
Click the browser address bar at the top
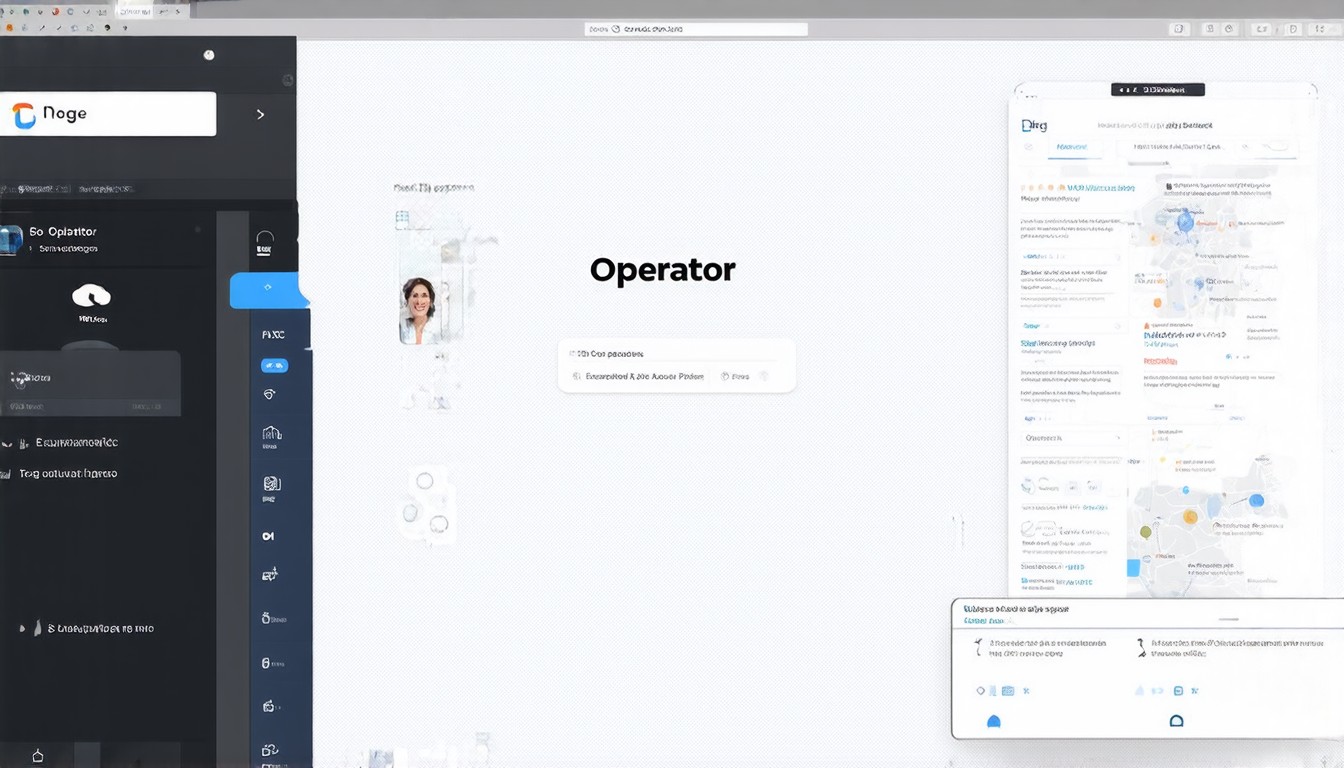(x=696, y=30)
